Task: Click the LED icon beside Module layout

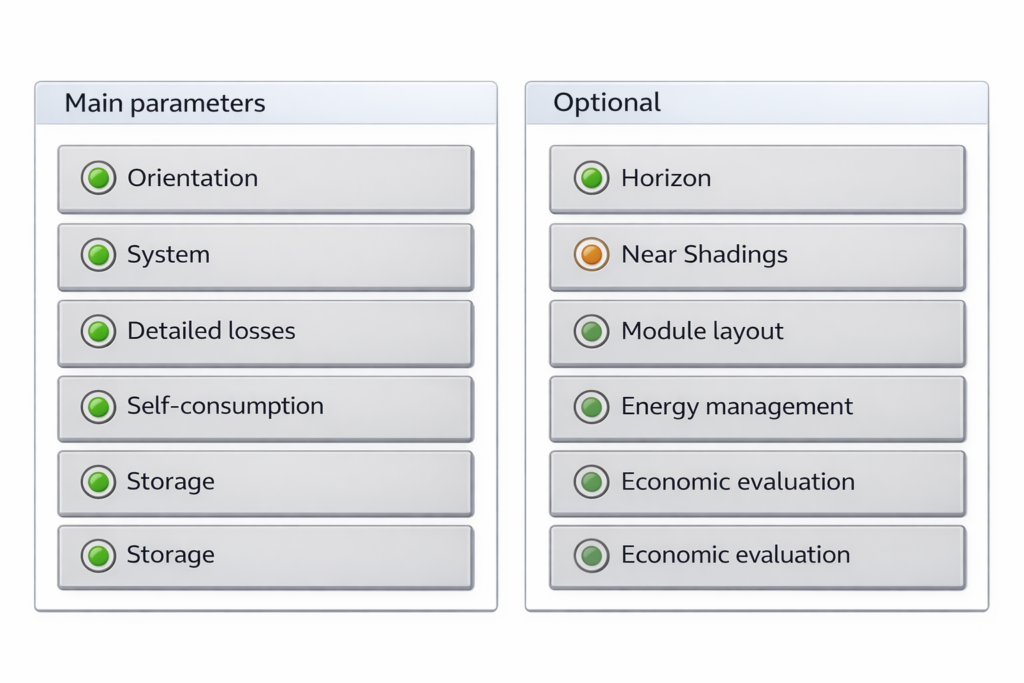Action: [591, 331]
